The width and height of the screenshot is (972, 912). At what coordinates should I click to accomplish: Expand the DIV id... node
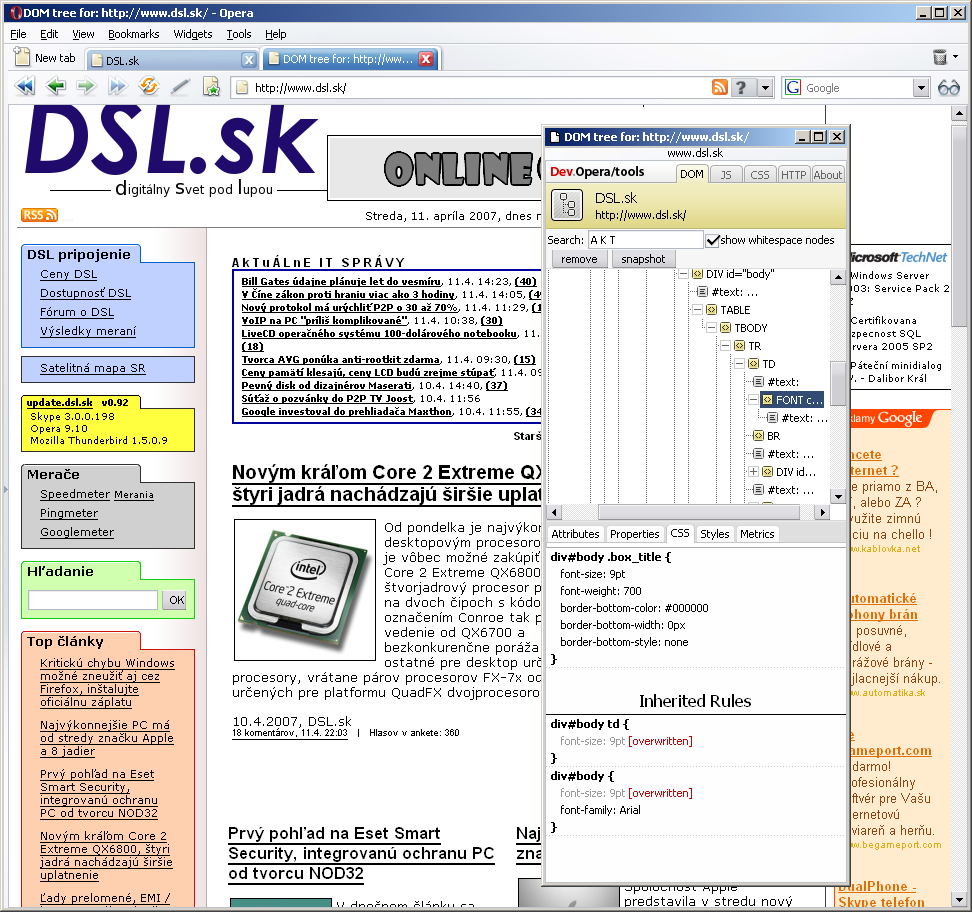753,472
